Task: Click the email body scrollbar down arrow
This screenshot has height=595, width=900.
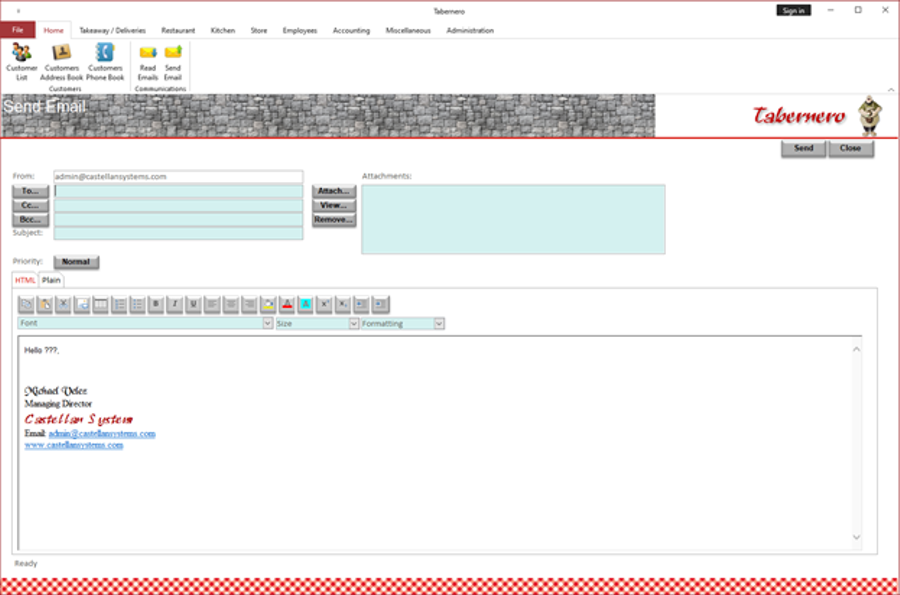Action: [856, 537]
